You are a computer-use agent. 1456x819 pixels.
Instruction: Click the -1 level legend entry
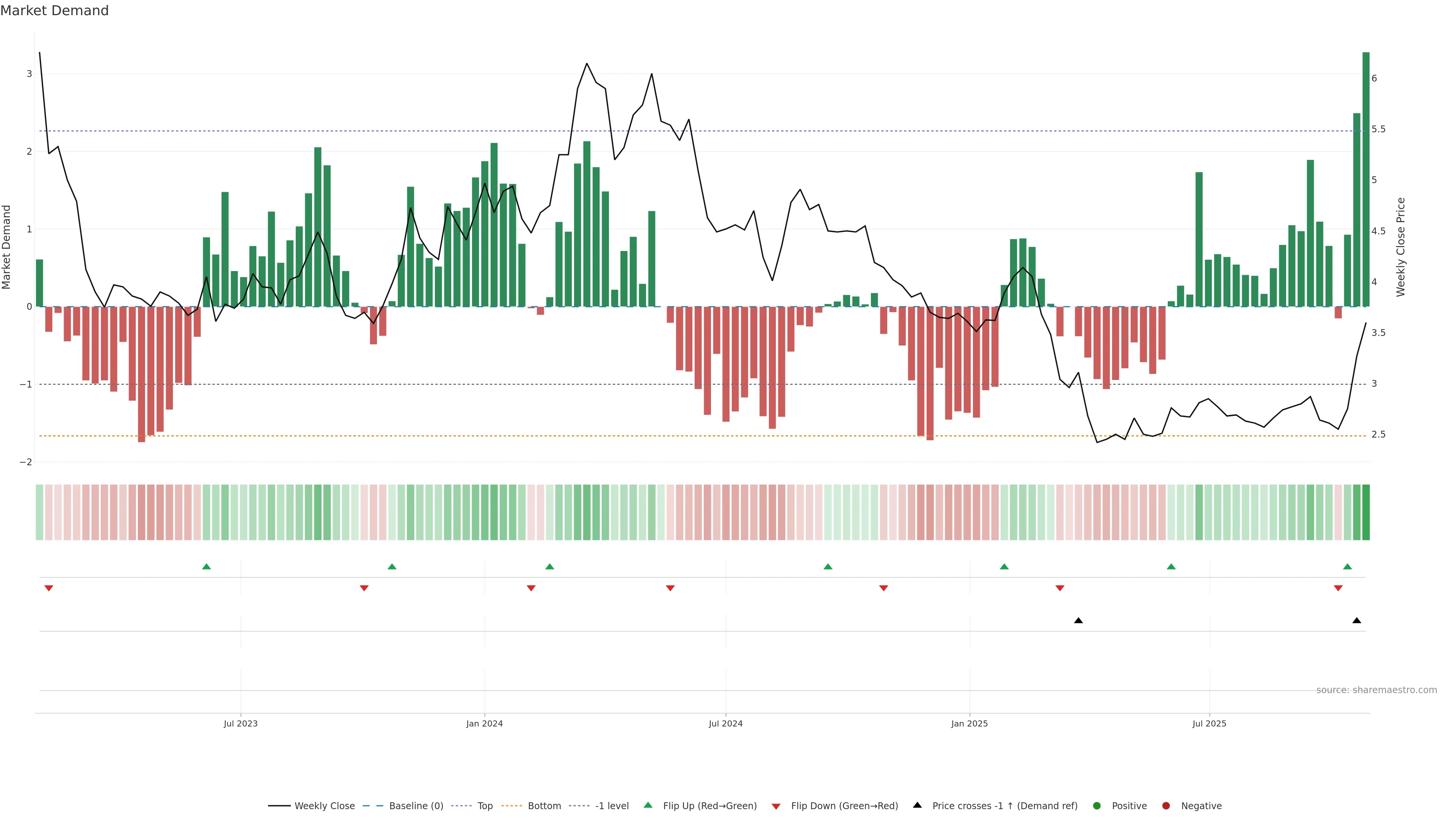click(612, 806)
